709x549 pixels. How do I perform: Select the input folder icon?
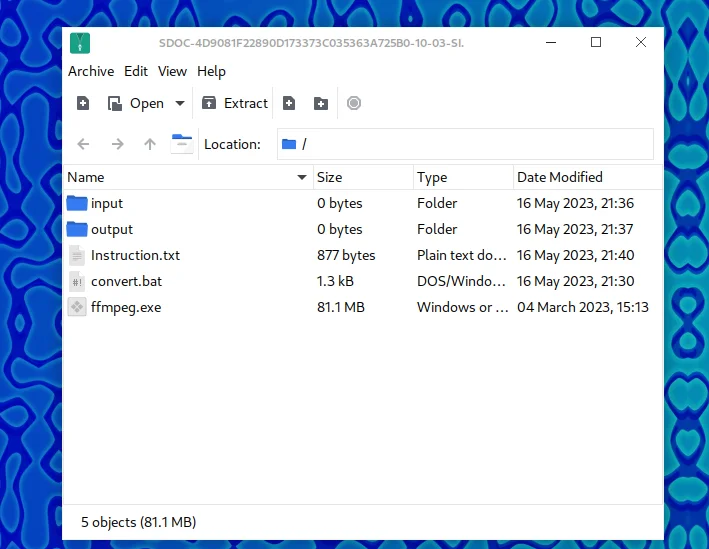pos(77,203)
